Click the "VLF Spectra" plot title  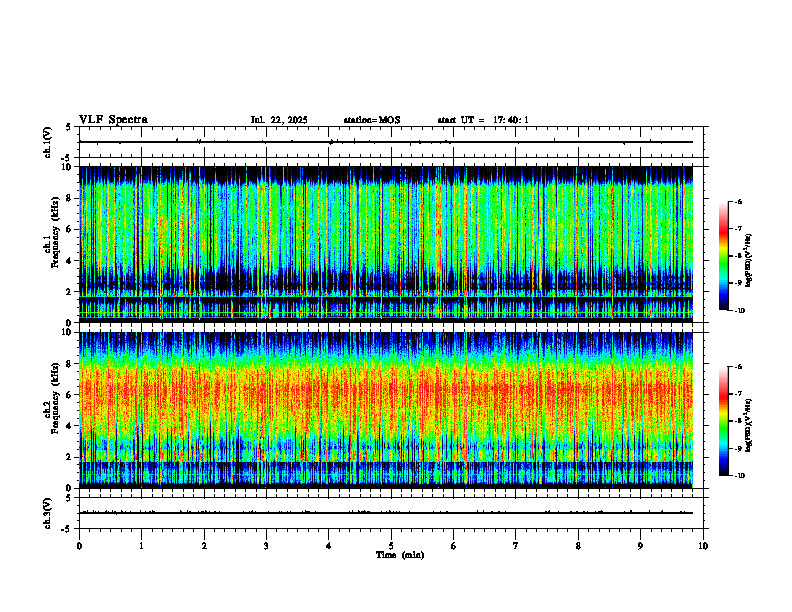113,120
